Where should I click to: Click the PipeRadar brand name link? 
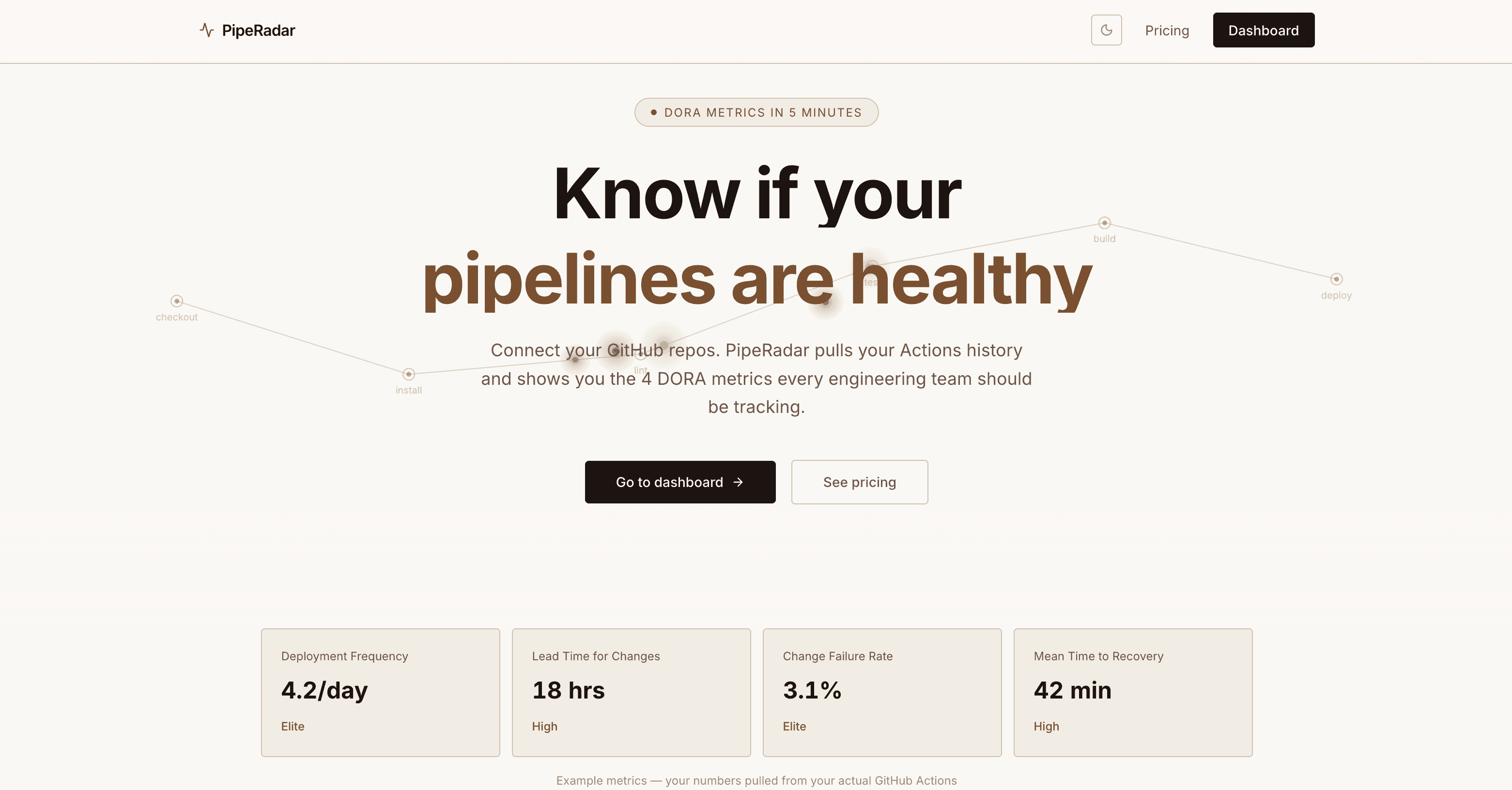click(x=258, y=30)
